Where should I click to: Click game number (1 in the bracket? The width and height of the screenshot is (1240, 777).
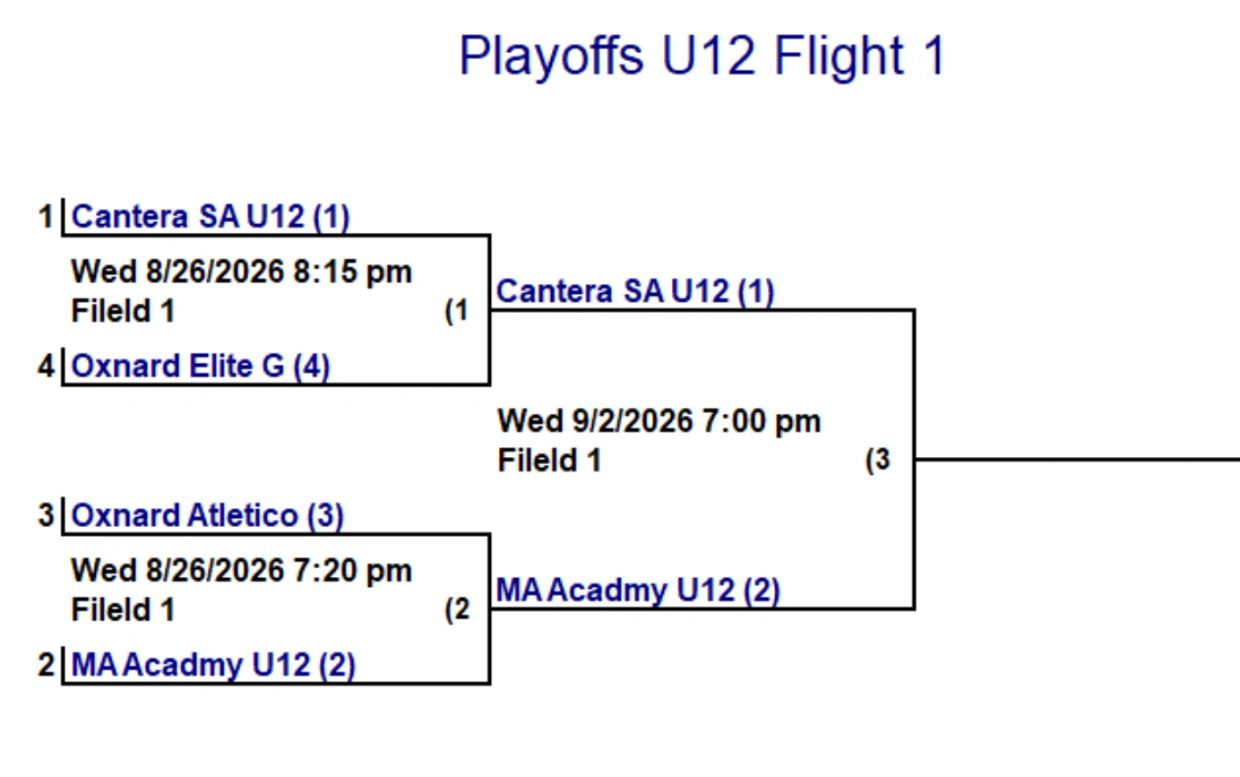457,311
